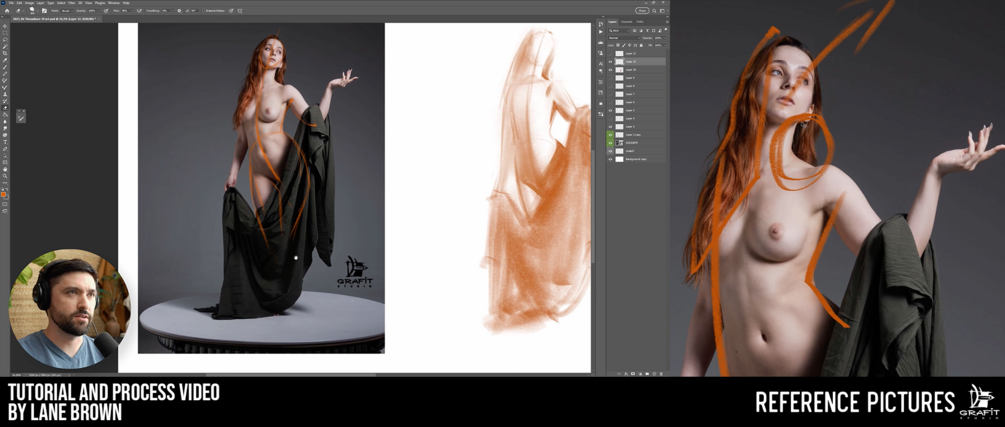1005x427 pixels.
Task: Switch to the Channels tab
Action: point(626,22)
